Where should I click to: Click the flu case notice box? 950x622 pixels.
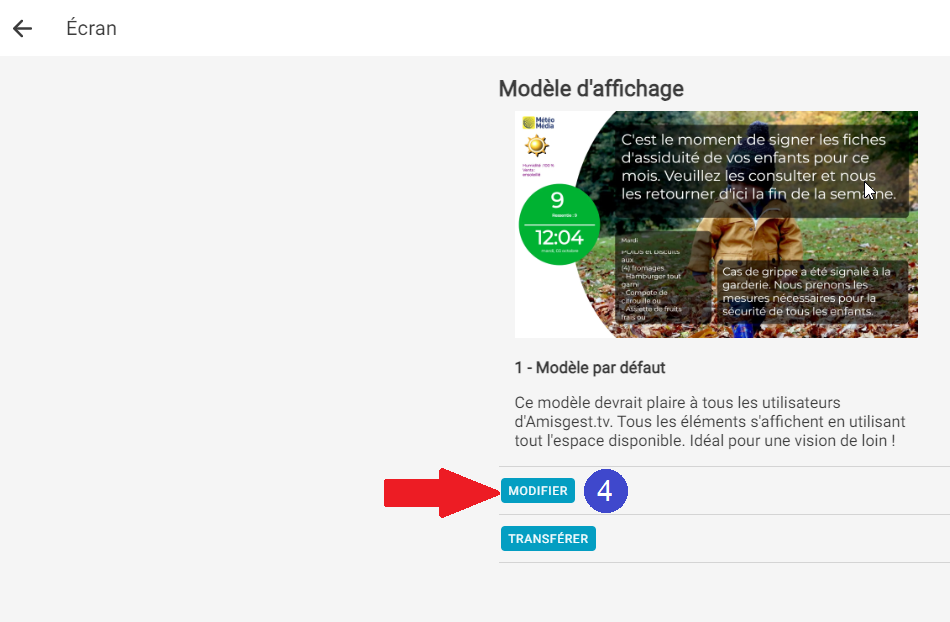click(812, 291)
